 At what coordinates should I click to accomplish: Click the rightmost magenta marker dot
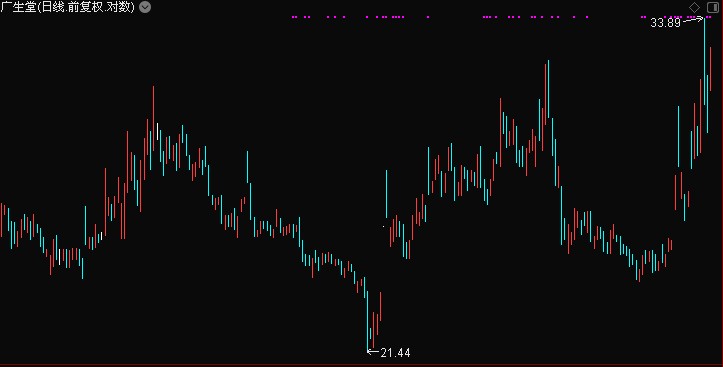click(710, 17)
